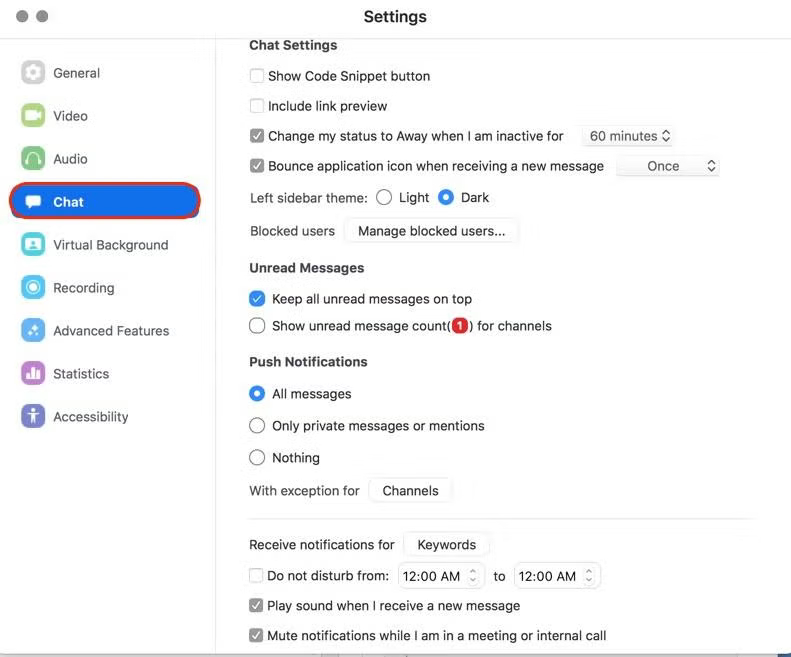Open the Statistics bar chart icon
The width and height of the screenshot is (791, 657).
(x=33, y=374)
